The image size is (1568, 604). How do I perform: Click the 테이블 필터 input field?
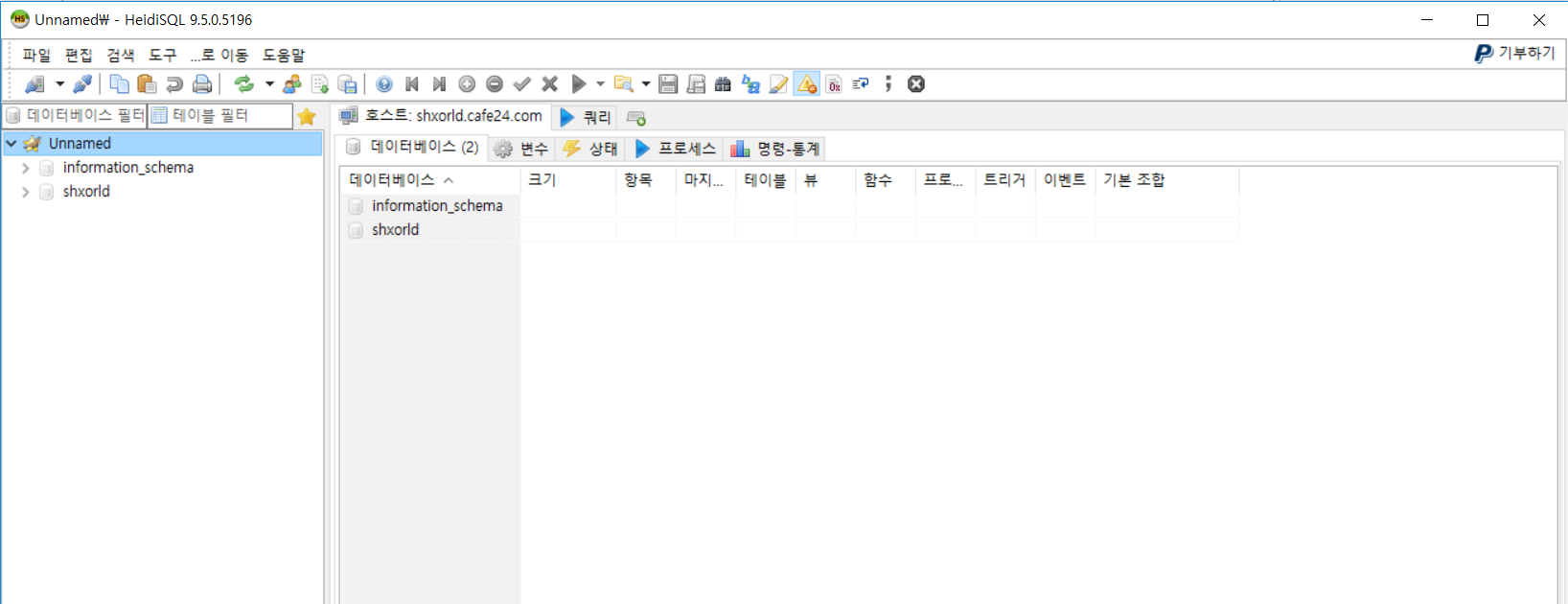click(220, 116)
